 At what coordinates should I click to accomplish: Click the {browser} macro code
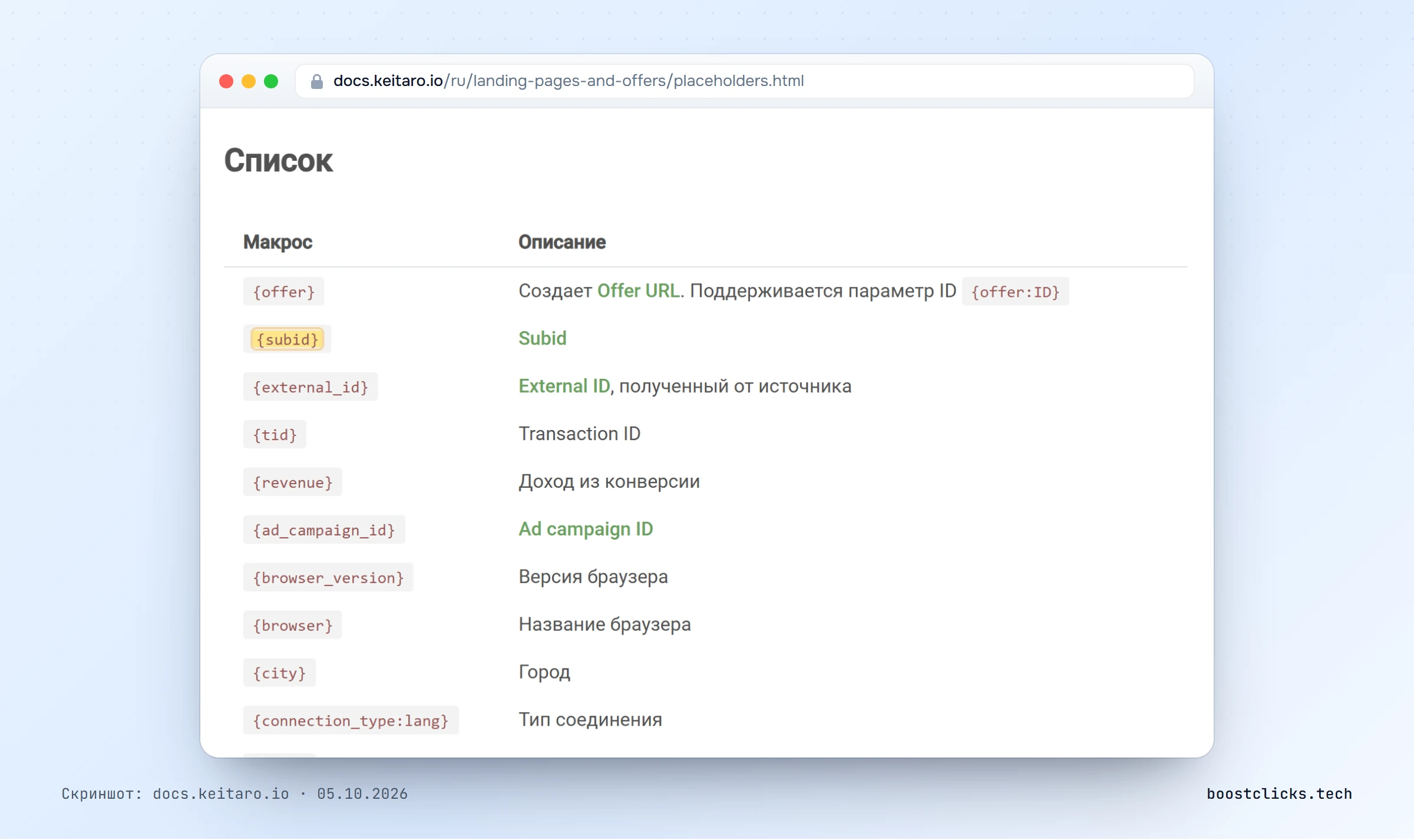point(293,626)
